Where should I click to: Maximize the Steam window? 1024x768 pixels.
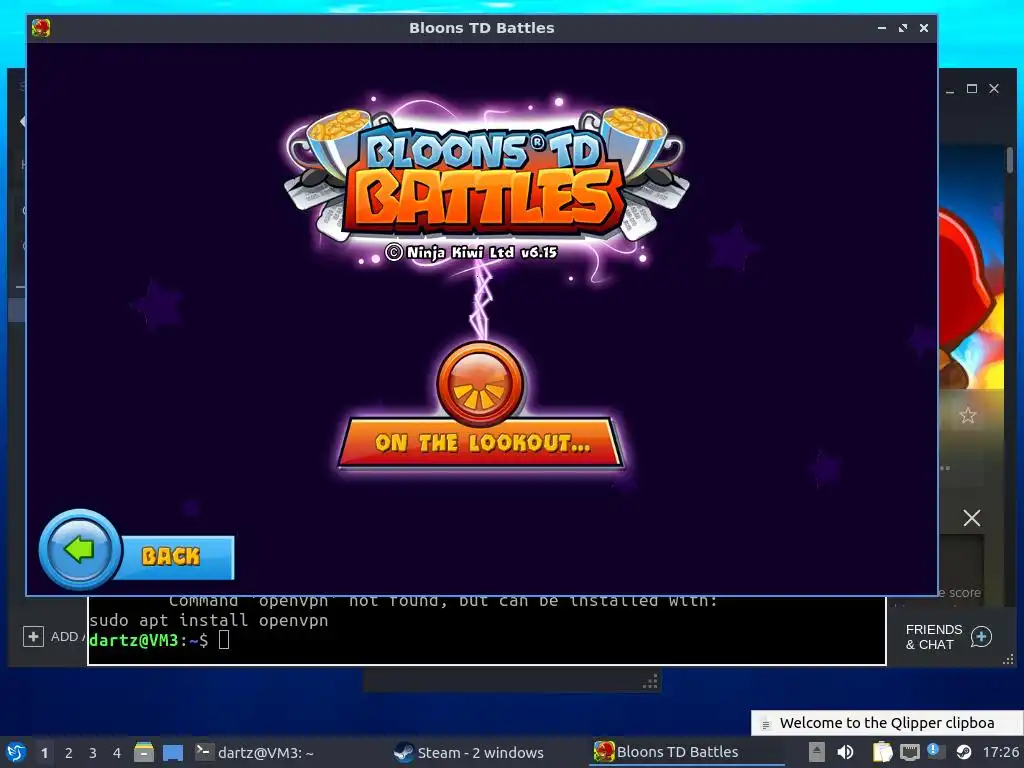pyautogui.click(x=972, y=89)
